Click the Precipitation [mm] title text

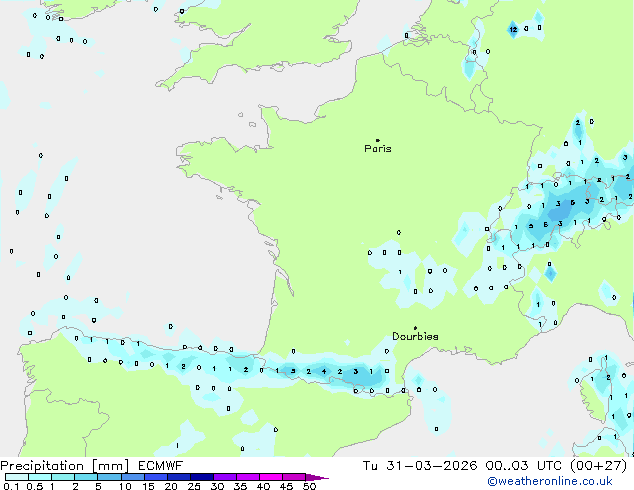64,466
